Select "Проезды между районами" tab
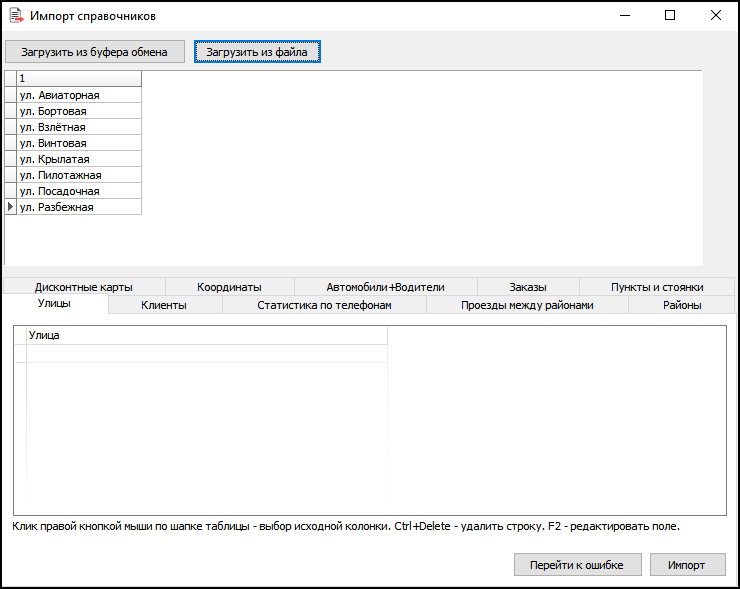This screenshot has height=589, width=740. [527, 305]
